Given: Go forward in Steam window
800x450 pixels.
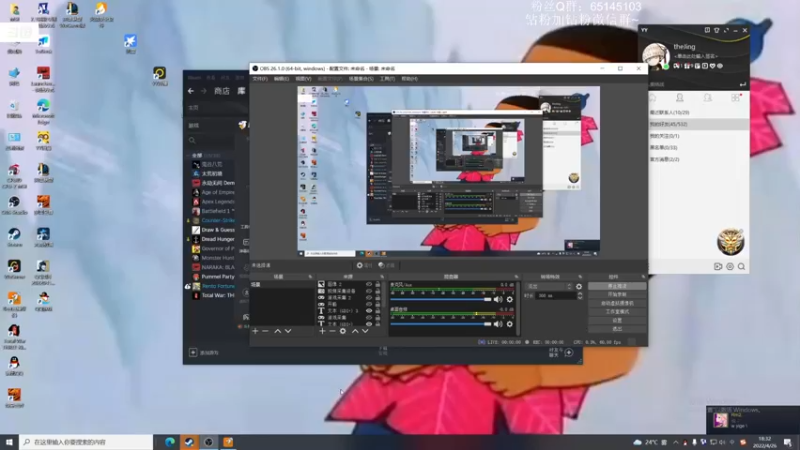Looking at the screenshot, I should [x=204, y=91].
